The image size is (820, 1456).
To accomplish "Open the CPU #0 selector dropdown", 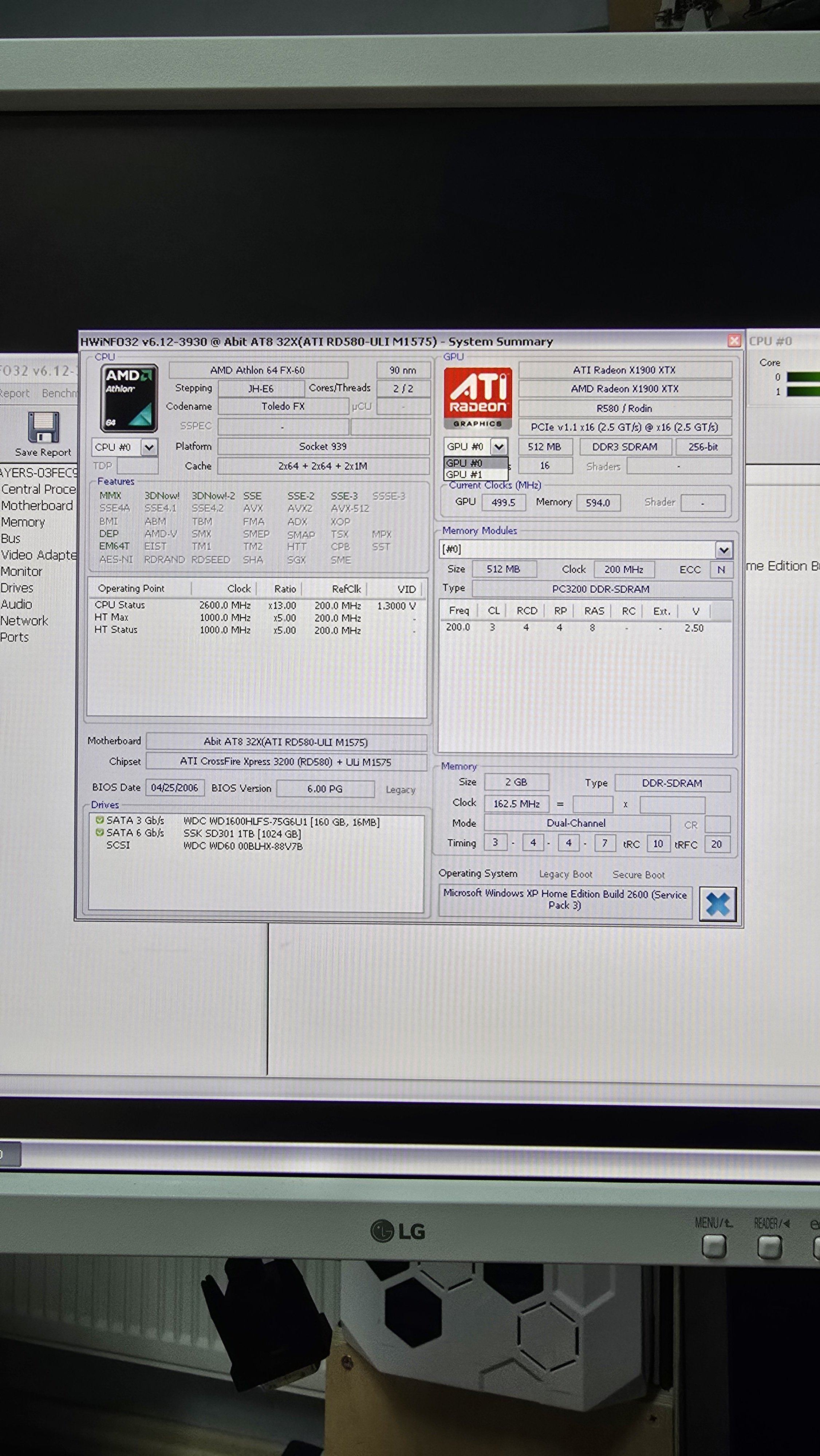I will (149, 447).
